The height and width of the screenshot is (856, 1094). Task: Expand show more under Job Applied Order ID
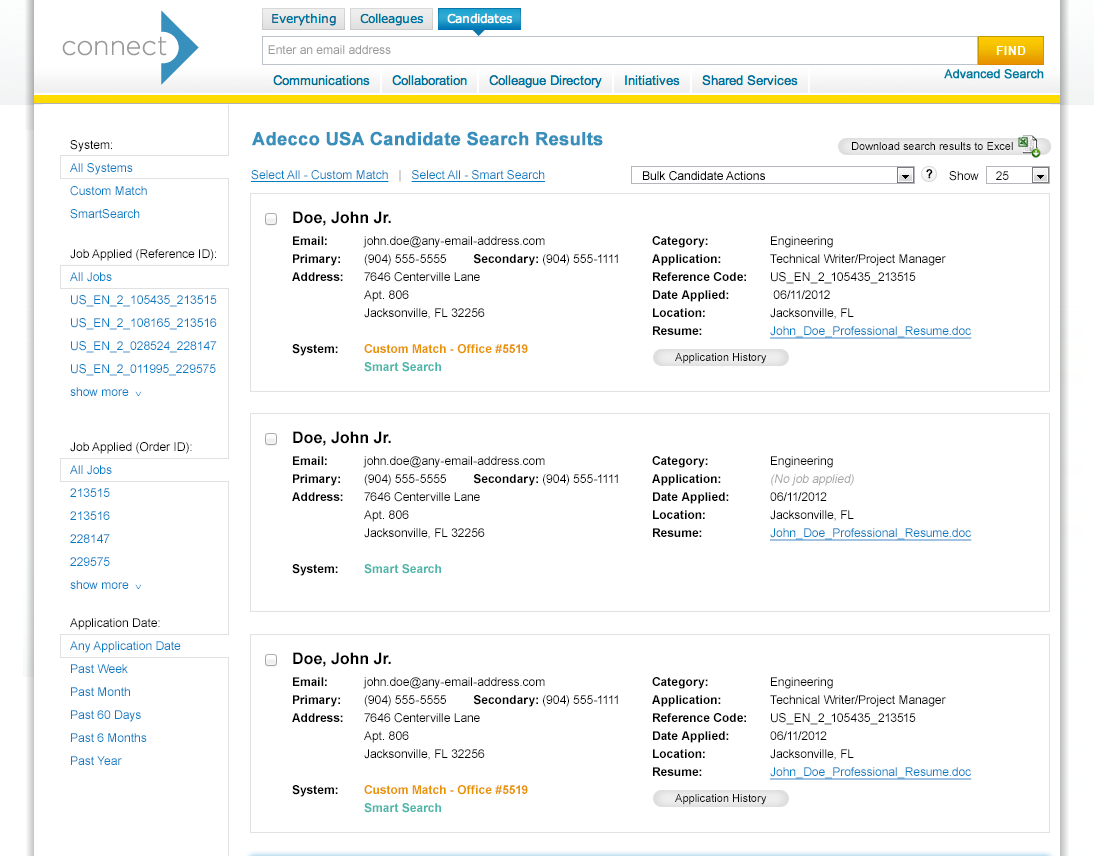click(105, 585)
